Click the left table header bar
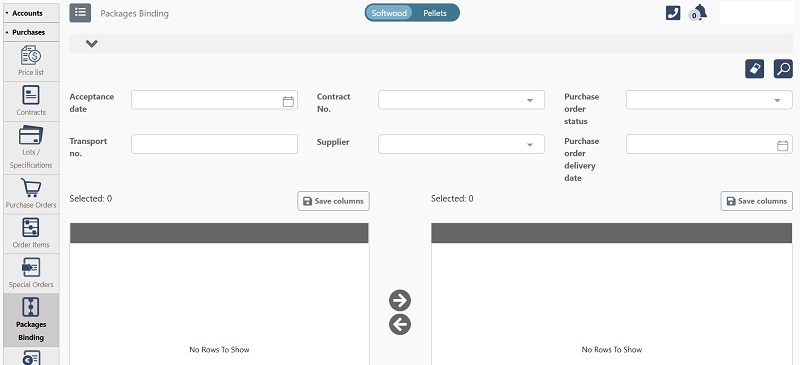Viewport: 800px width, 365px height. click(x=219, y=233)
